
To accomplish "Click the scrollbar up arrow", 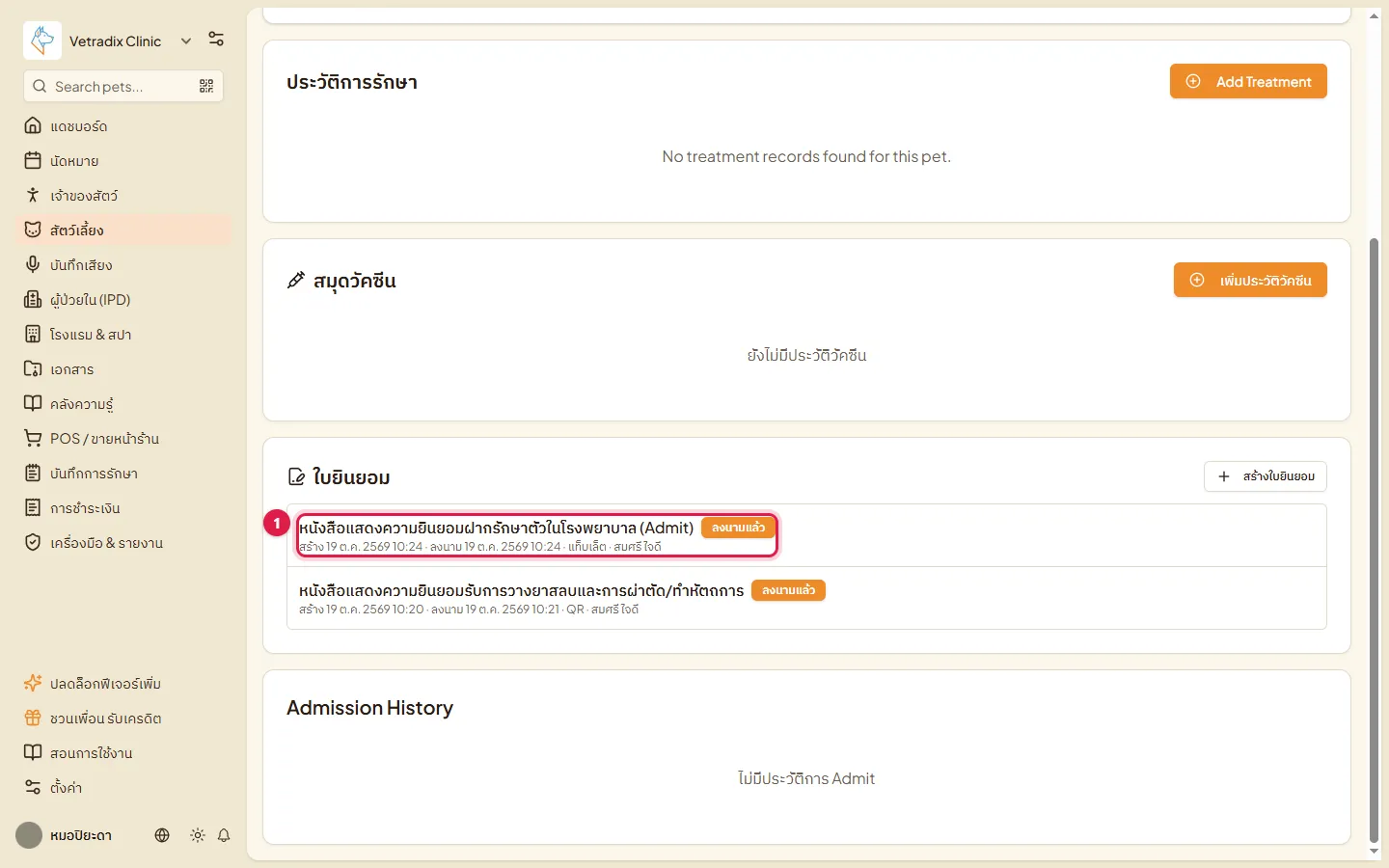I will [1375, 16].
